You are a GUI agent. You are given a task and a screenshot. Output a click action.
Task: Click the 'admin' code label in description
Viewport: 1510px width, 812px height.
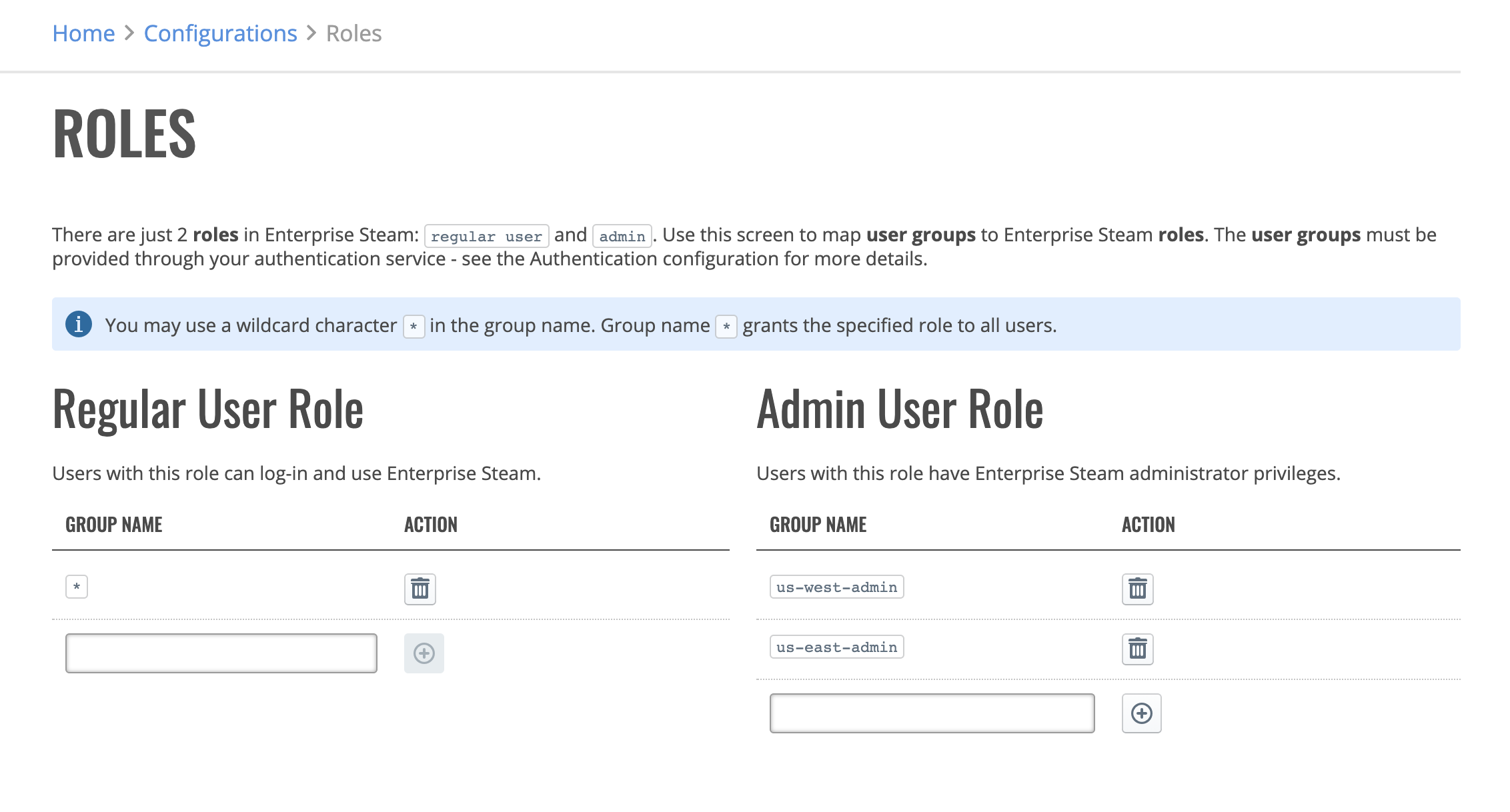[x=622, y=236]
